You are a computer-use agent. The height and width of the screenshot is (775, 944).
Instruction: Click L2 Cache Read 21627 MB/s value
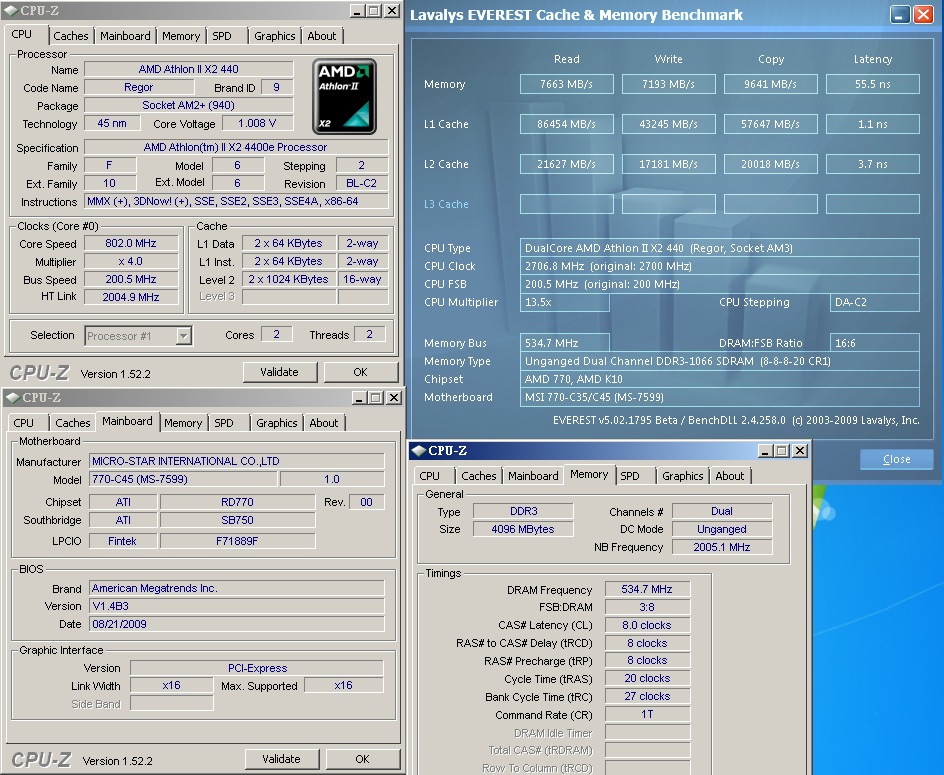point(567,164)
